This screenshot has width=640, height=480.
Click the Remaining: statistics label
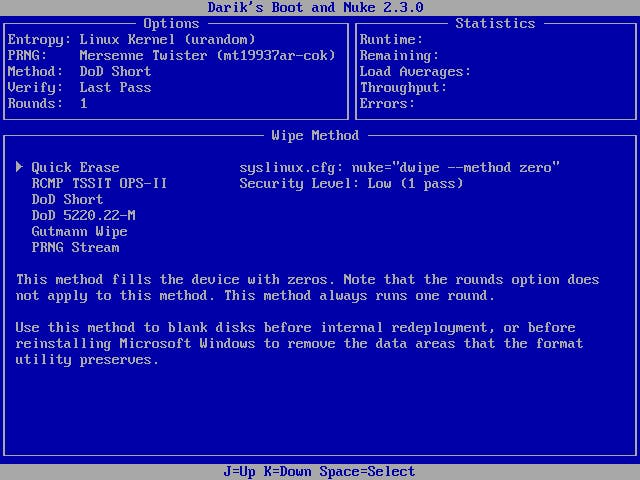point(399,56)
